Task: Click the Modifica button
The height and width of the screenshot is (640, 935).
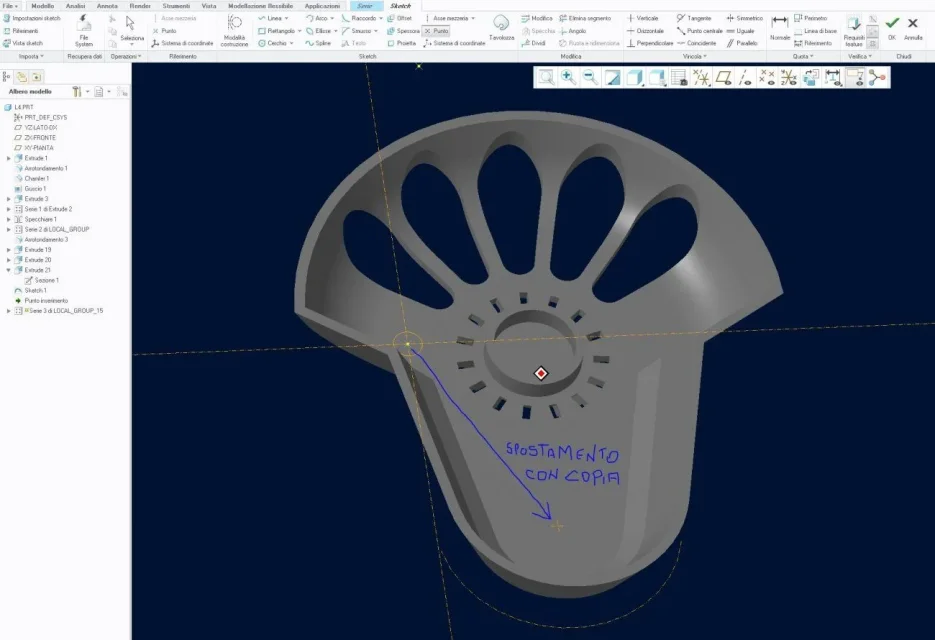Action: (x=537, y=18)
